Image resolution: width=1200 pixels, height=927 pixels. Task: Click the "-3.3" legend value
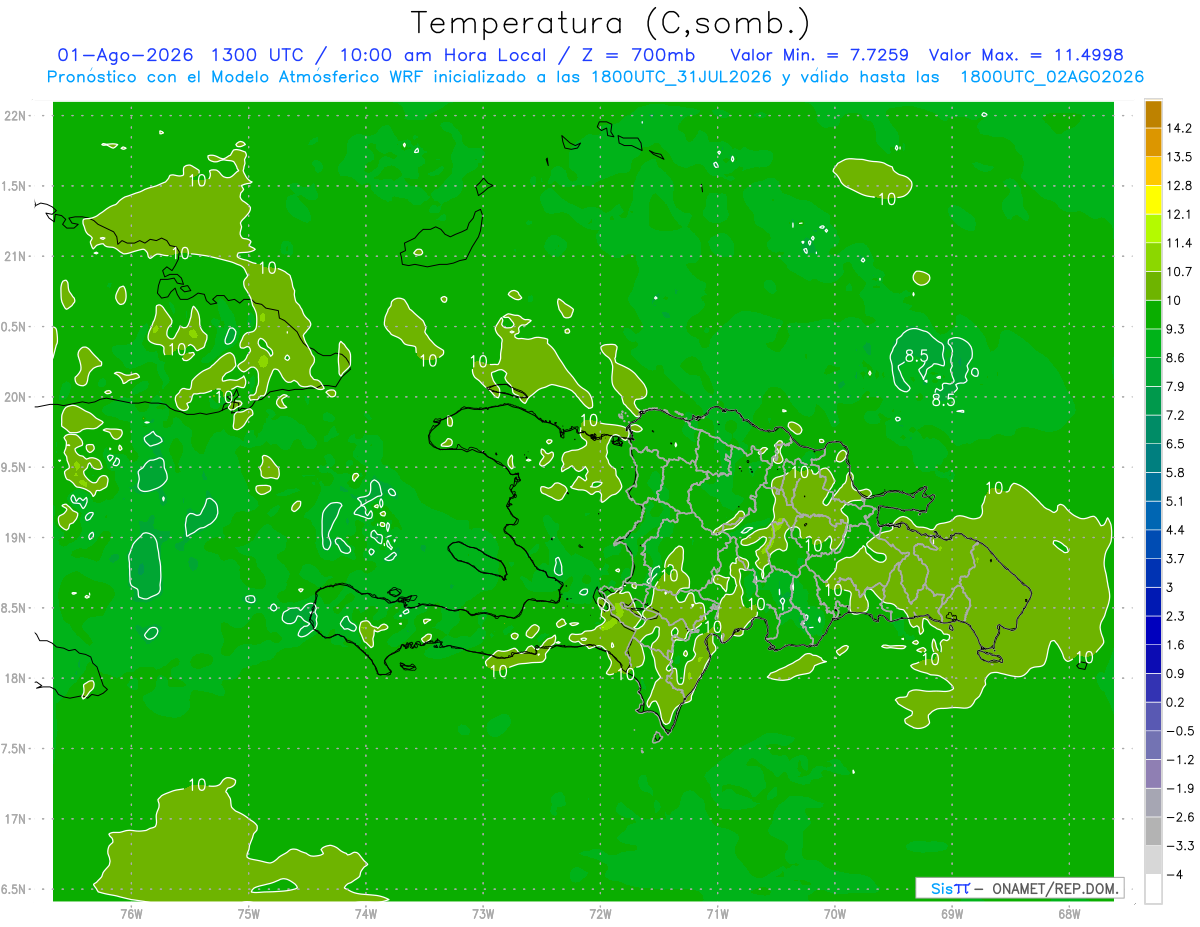1180,845
